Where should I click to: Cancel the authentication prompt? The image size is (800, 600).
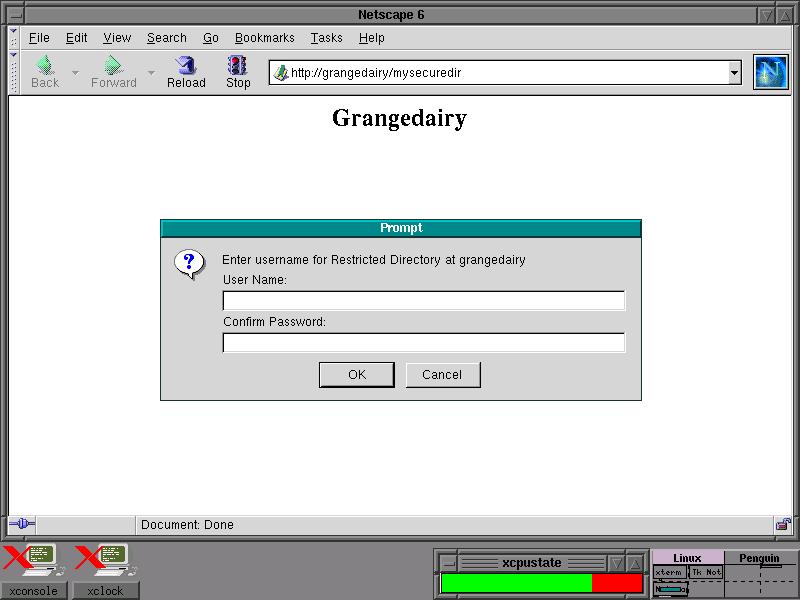coord(442,375)
